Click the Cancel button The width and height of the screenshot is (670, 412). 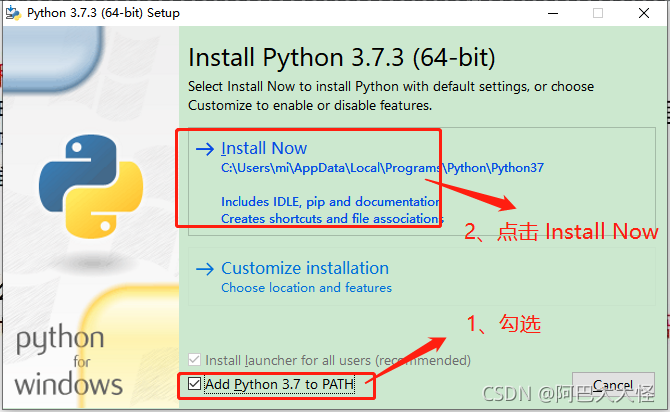[x=613, y=386]
